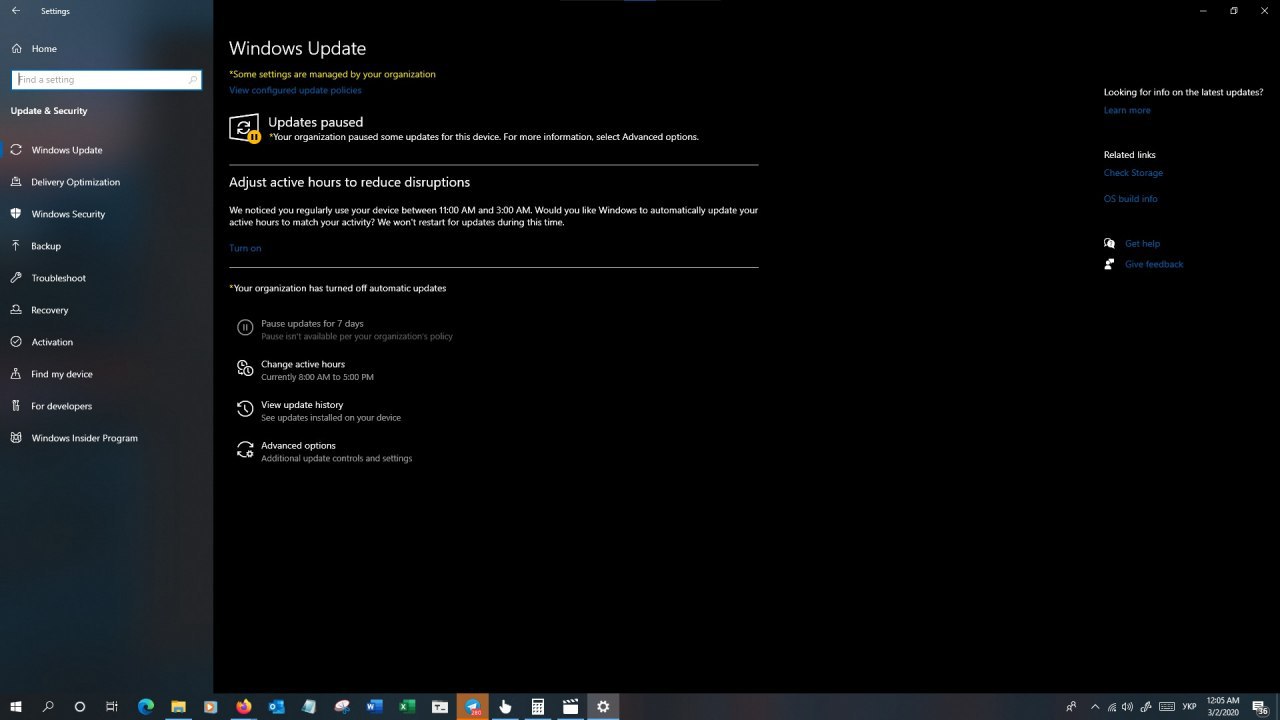Click the Backup arrow icon
This screenshot has width=1280, height=720.
coord(16,246)
